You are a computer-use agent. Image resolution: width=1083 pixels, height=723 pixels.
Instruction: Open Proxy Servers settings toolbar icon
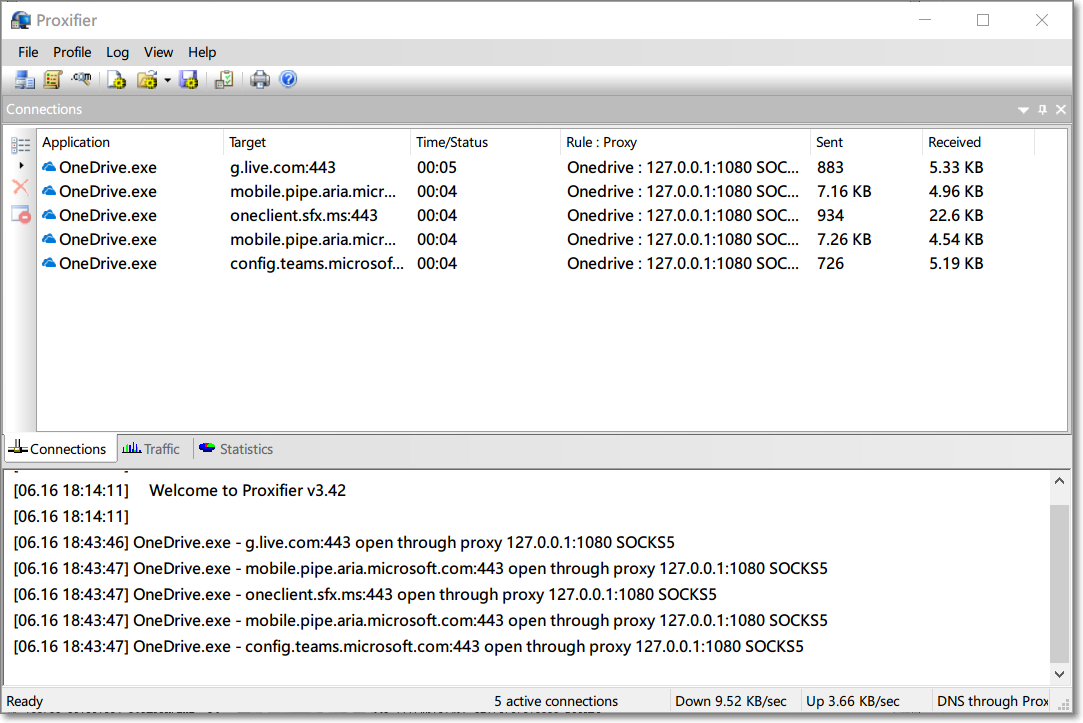(x=25, y=80)
